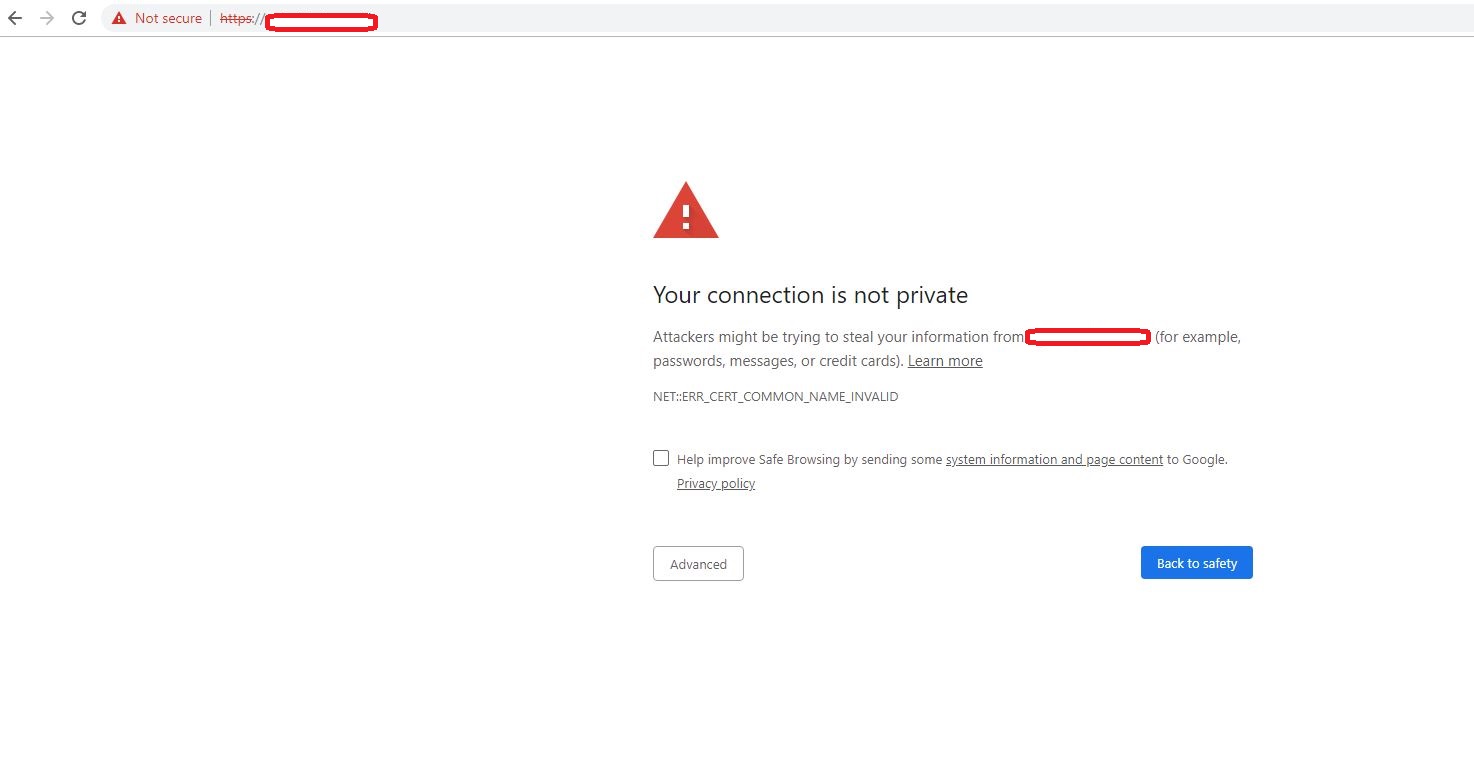1474x765 pixels.
Task: Click the large red warning triangle on page
Action: (x=685, y=211)
